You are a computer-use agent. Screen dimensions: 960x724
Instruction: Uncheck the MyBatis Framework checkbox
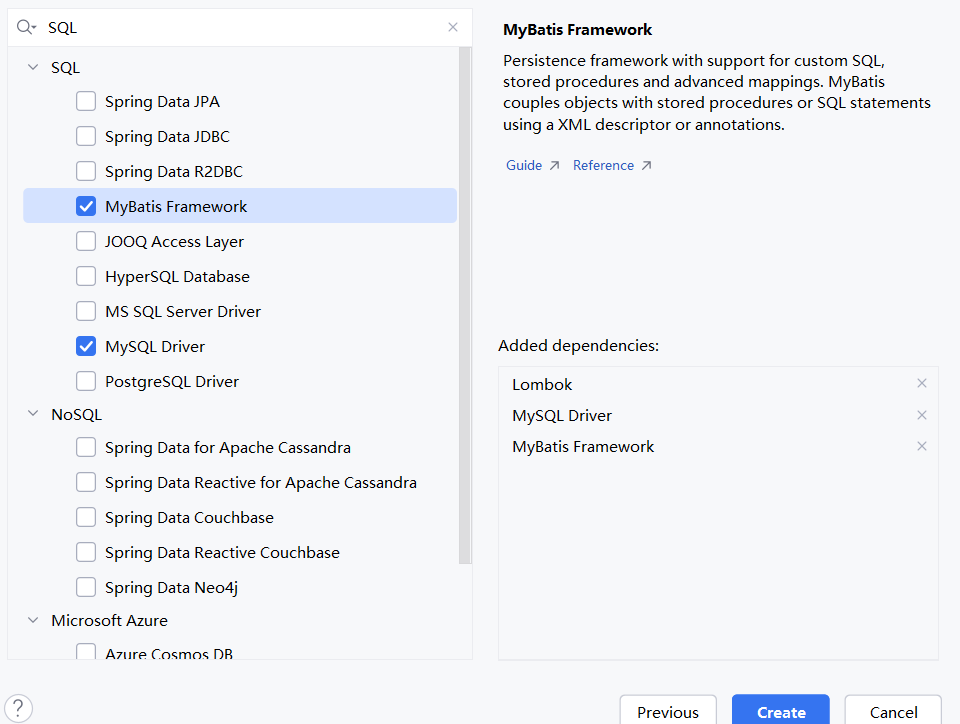click(87, 207)
